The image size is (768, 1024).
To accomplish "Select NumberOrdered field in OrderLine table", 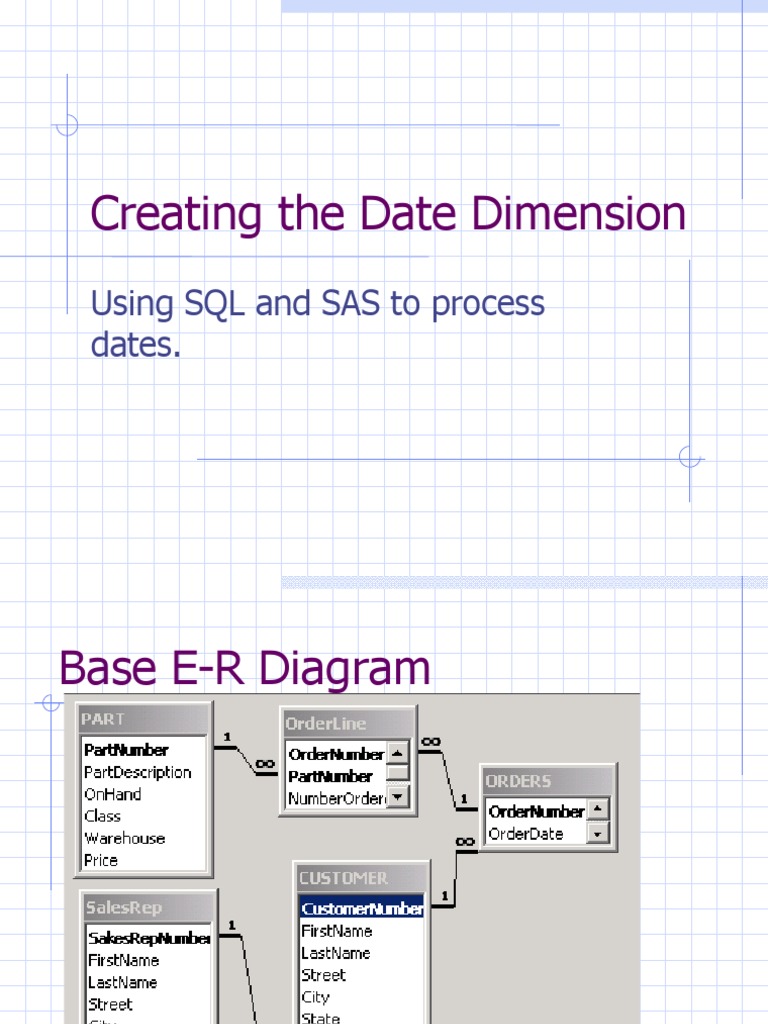I will click(336, 798).
